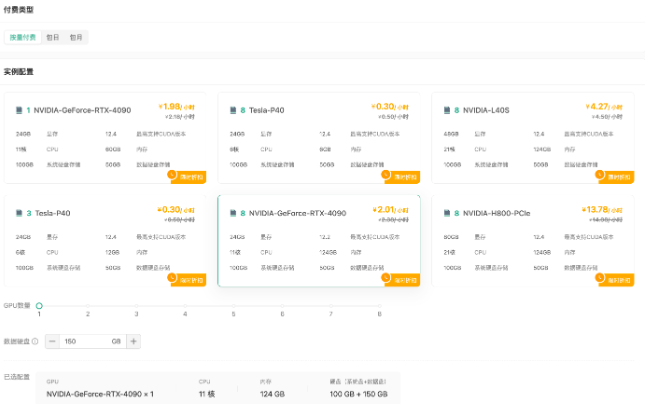Click the discount badge on ¥1.98 RTX-4090 card
This screenshot has width=645, height=404.
[x=187, y=176]
